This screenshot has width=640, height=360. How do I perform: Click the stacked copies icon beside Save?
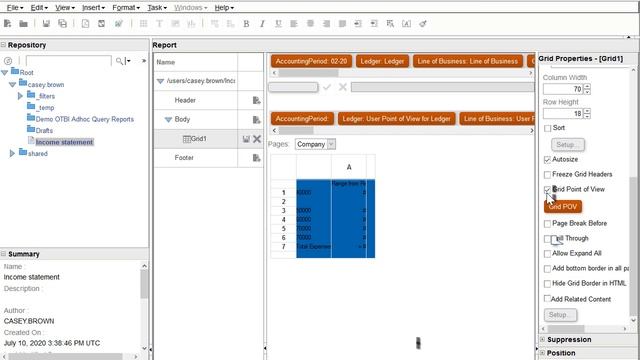(62, 24)
